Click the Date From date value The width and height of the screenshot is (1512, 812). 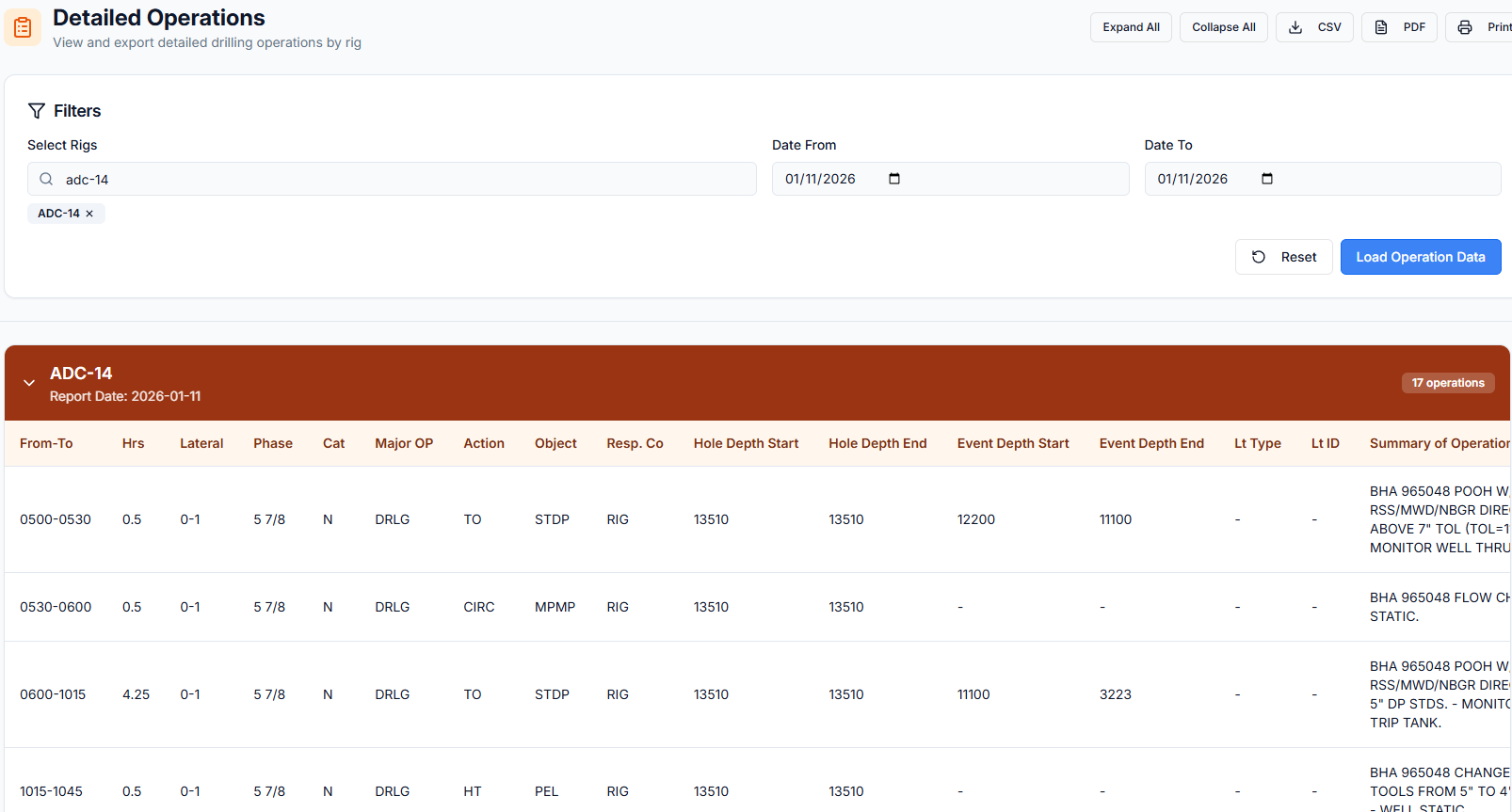[x=820, y=179]
